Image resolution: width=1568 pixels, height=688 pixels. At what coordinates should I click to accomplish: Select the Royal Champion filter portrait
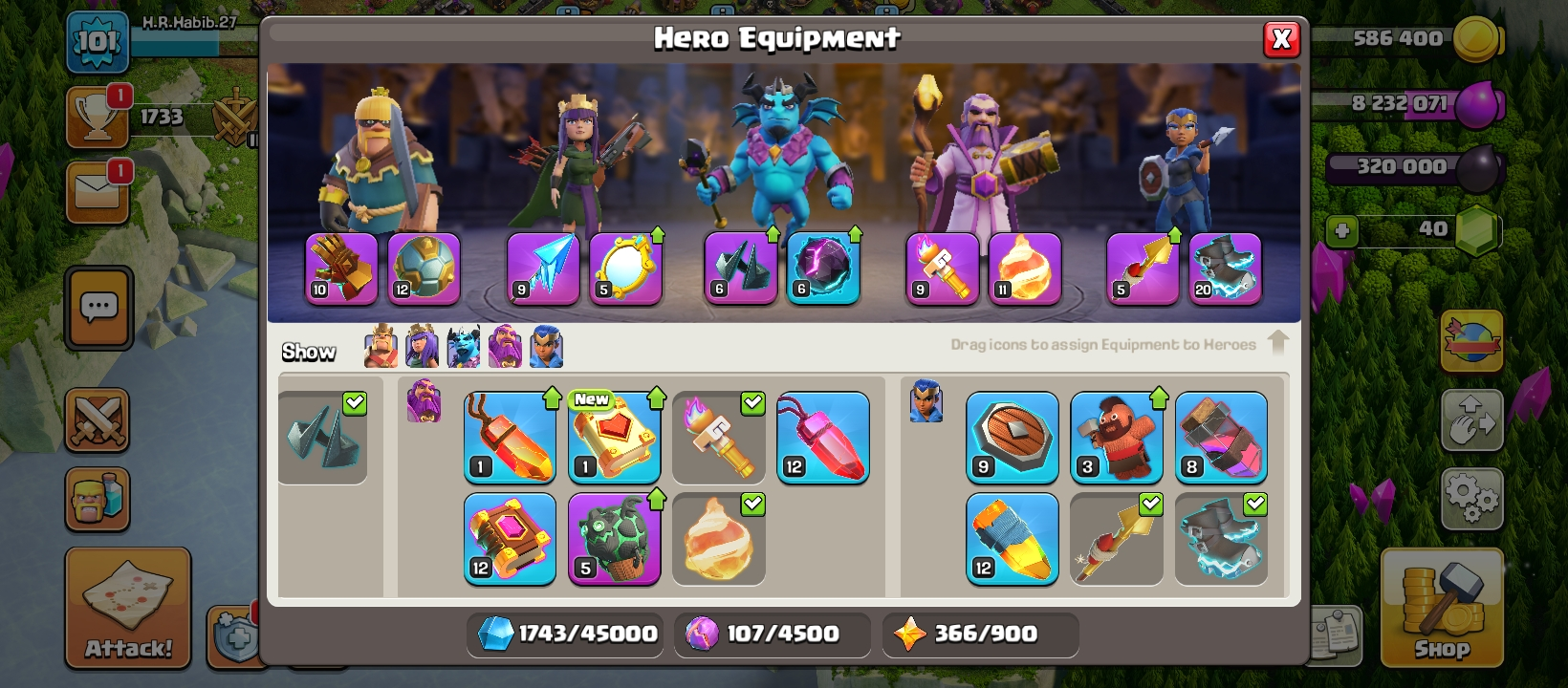(546, 347)
